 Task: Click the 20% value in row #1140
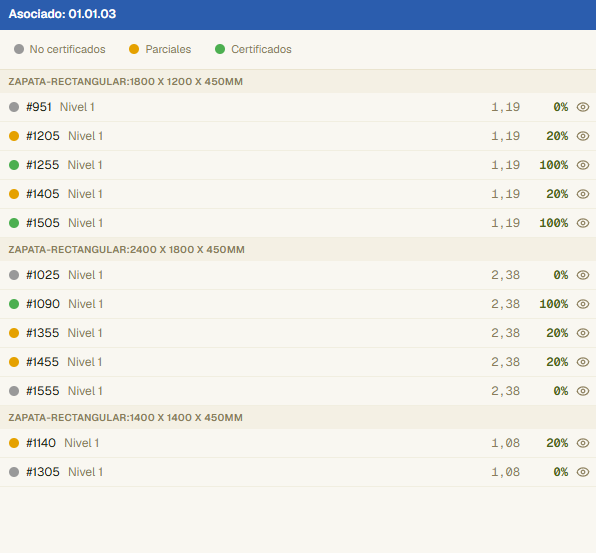coord(557,443)
